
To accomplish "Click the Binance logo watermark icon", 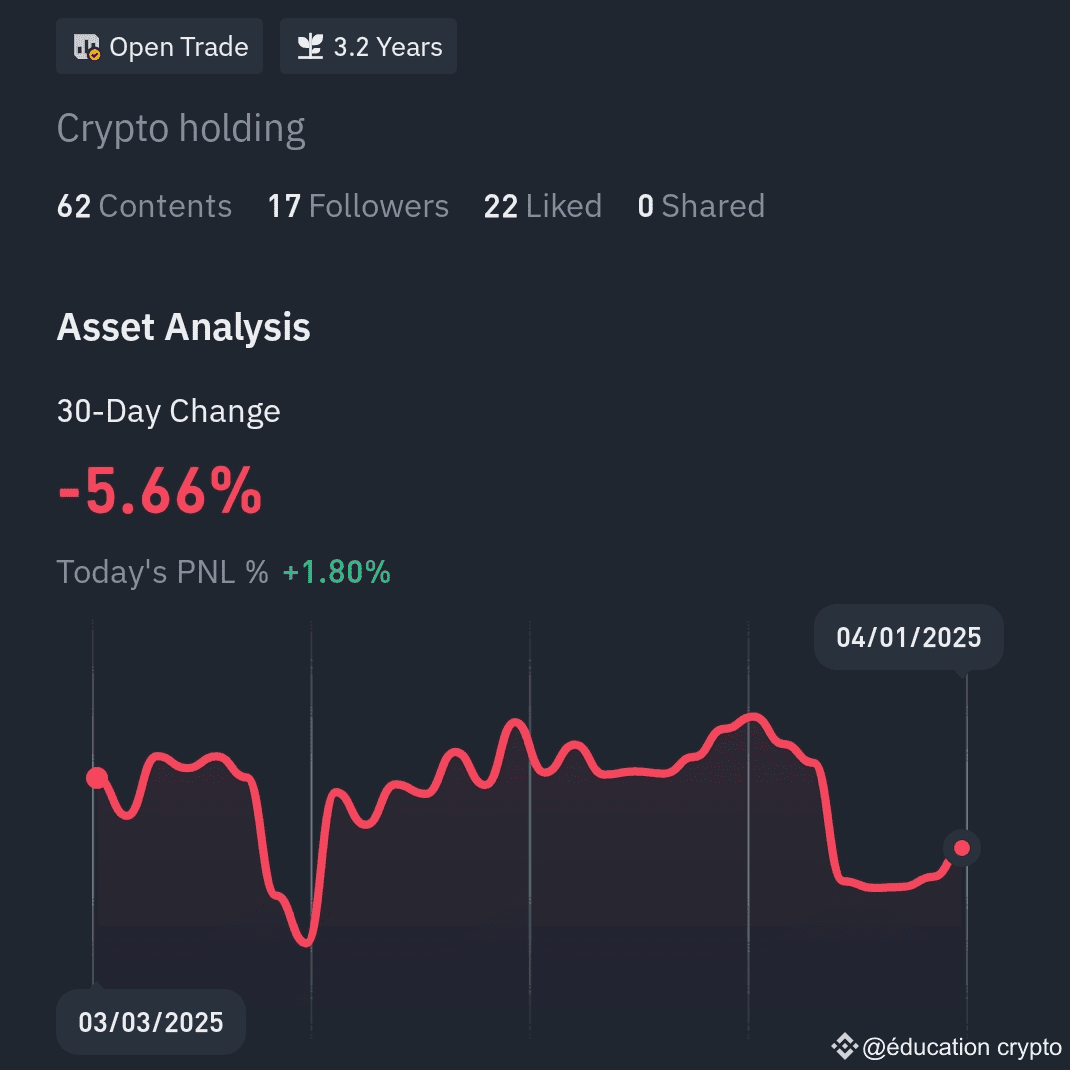I will [844, 1046].
